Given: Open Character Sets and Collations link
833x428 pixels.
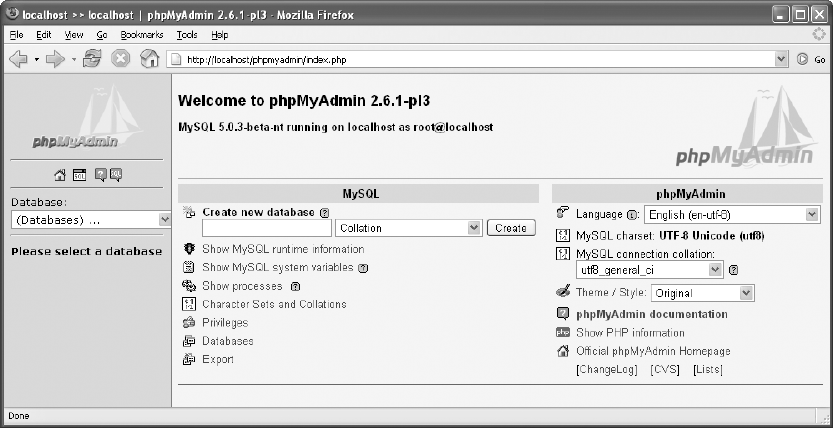Looking at the screenshot, I should tap(274, 304).
